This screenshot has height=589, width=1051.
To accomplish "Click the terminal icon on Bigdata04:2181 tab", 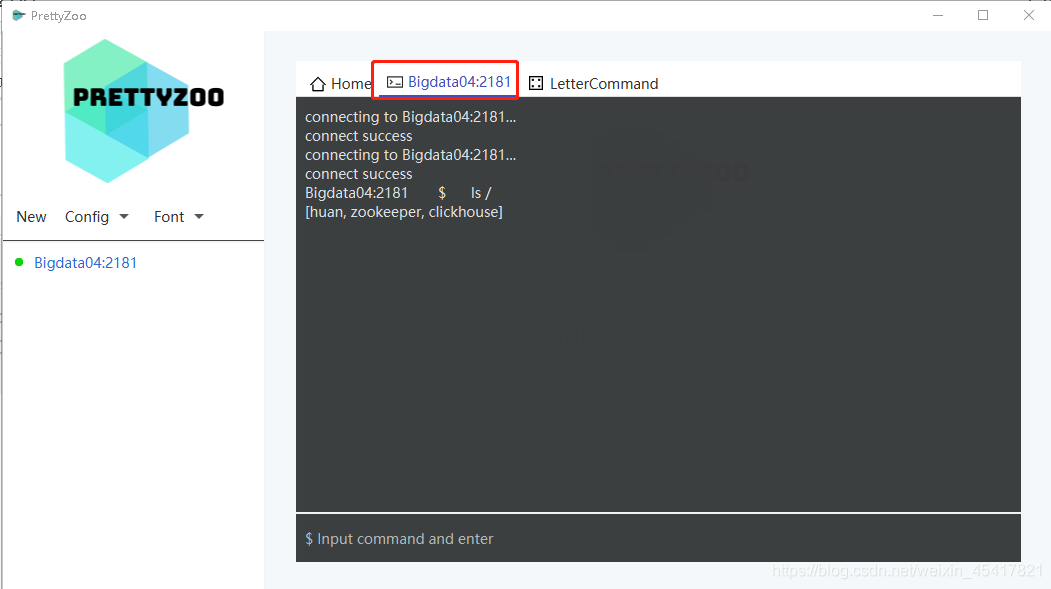I will click(395, 82).
